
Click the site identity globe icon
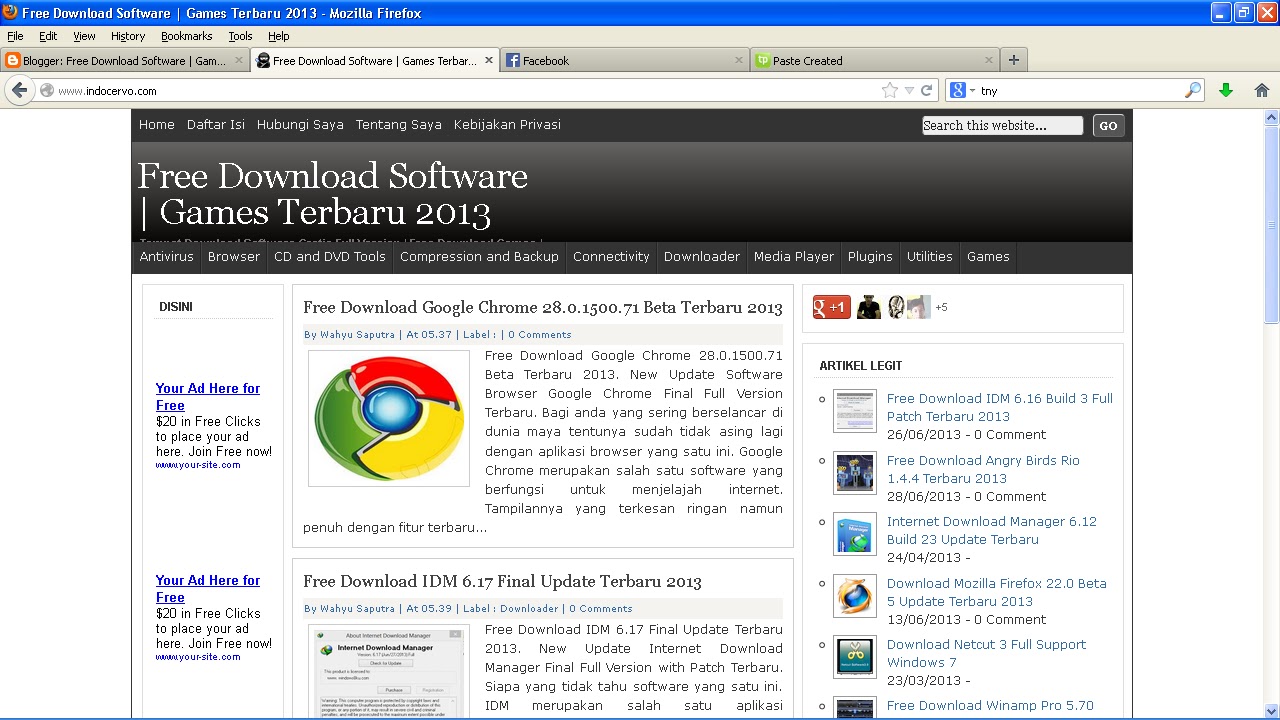point(46,90)
